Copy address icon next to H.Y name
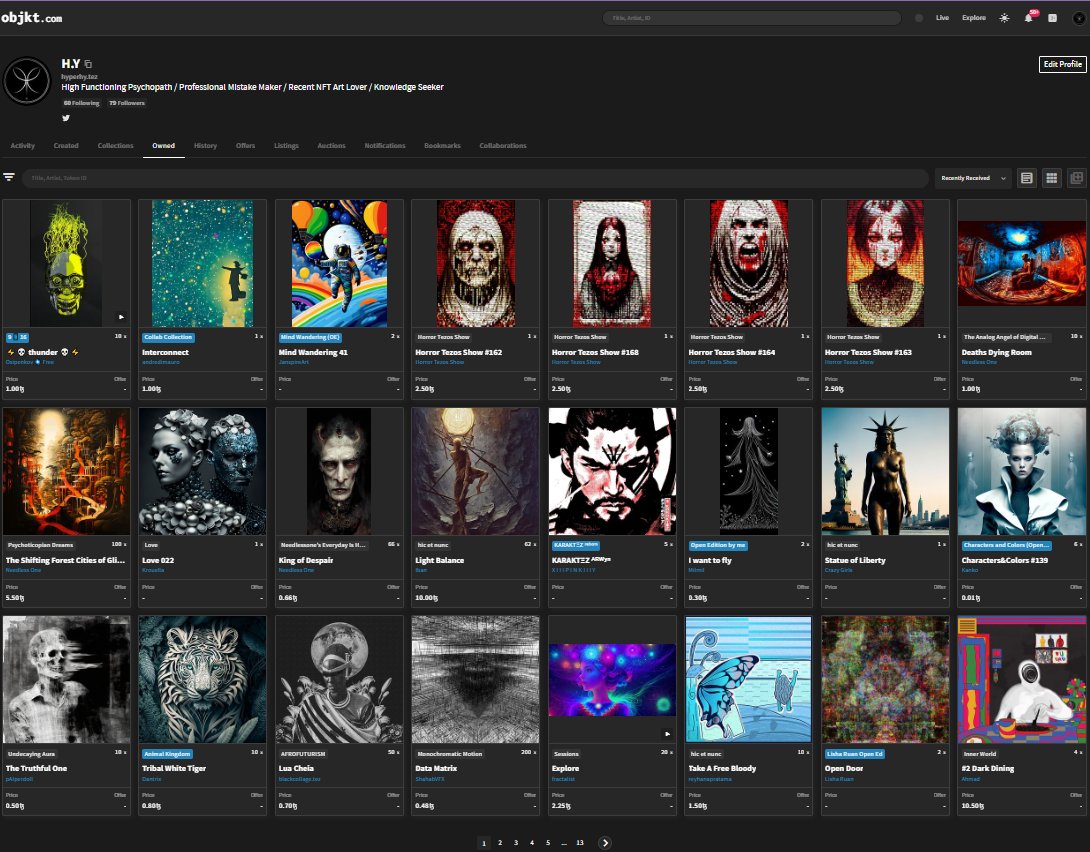This screenshot has height=852, width=1090. pos(88,64)
